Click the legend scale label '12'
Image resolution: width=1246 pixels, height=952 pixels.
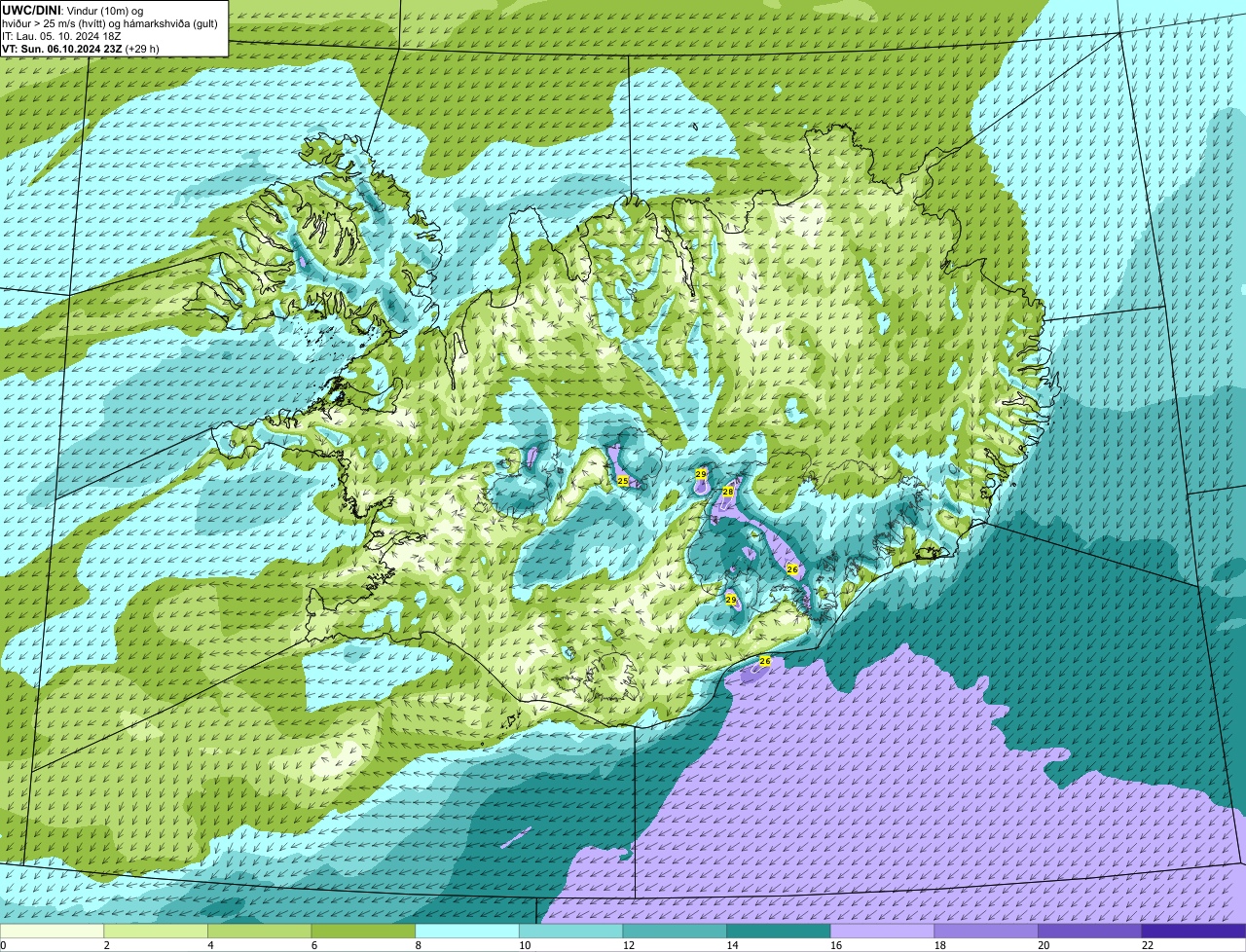click(629, 945)
